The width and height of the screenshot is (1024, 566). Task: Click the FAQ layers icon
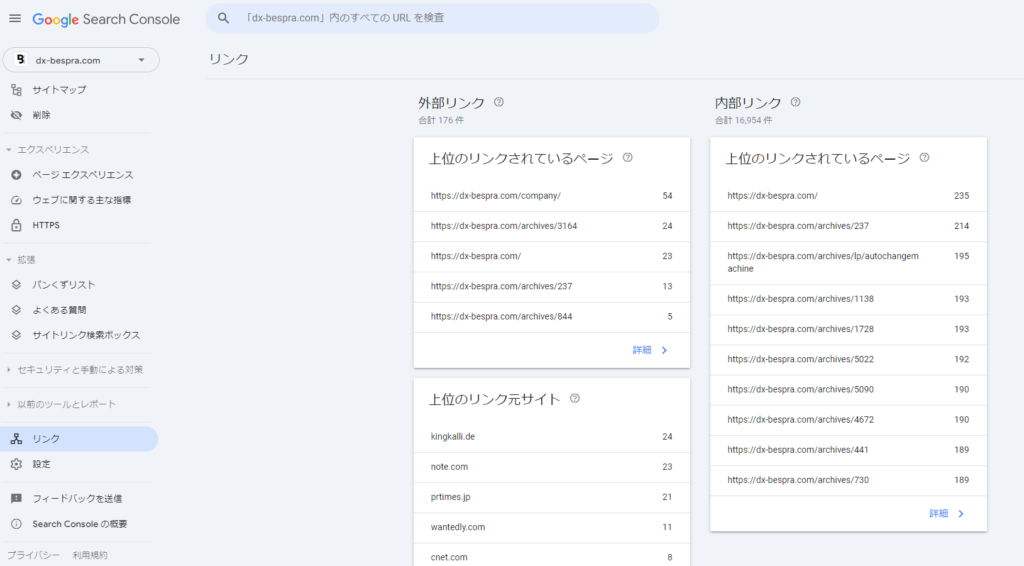(x=16, y=310)
